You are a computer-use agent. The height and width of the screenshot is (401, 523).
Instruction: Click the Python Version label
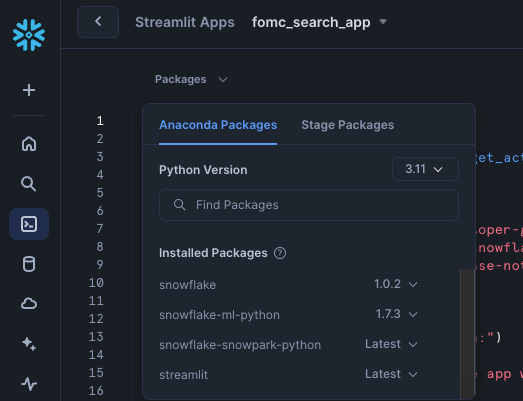point(203,170)
